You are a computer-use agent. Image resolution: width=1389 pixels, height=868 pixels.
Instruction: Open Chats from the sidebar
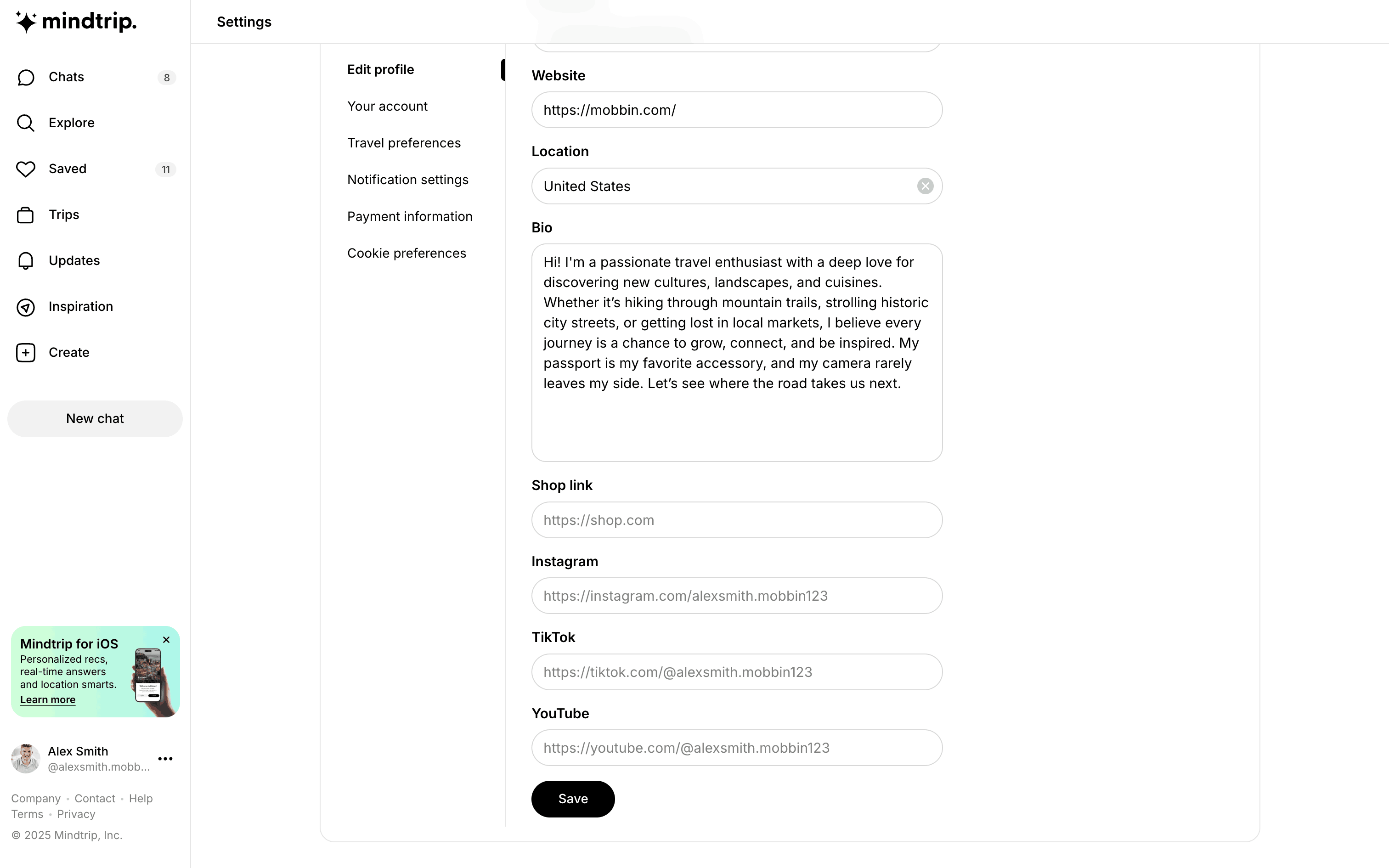pos(66,77)
